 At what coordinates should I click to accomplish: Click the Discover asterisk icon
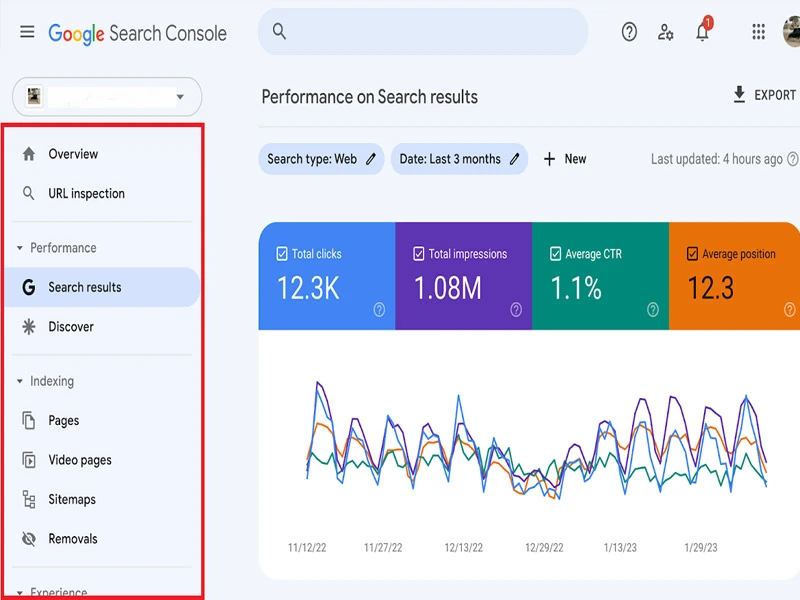click(x=29, y=327)
